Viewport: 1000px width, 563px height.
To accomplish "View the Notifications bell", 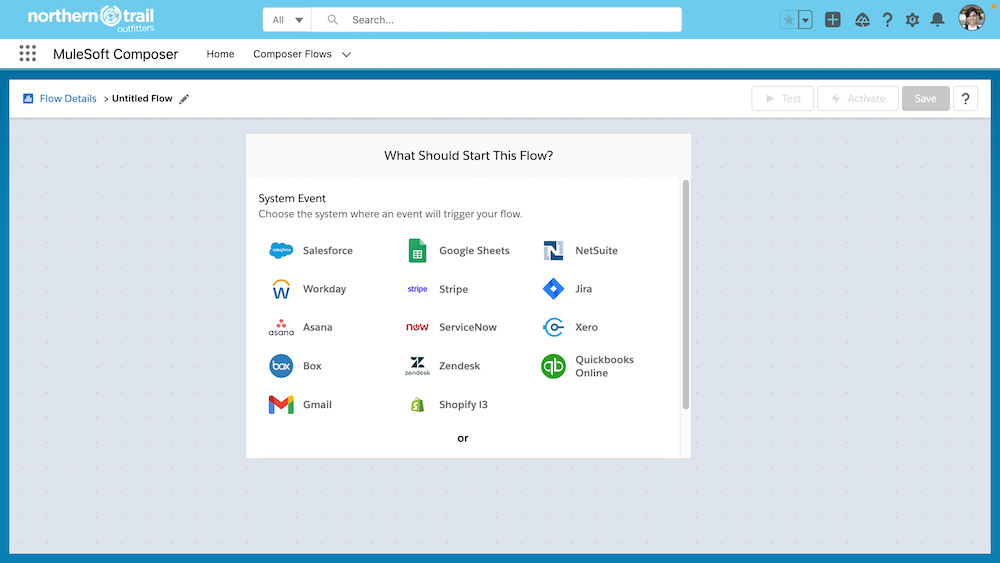I will click(937, 20).
